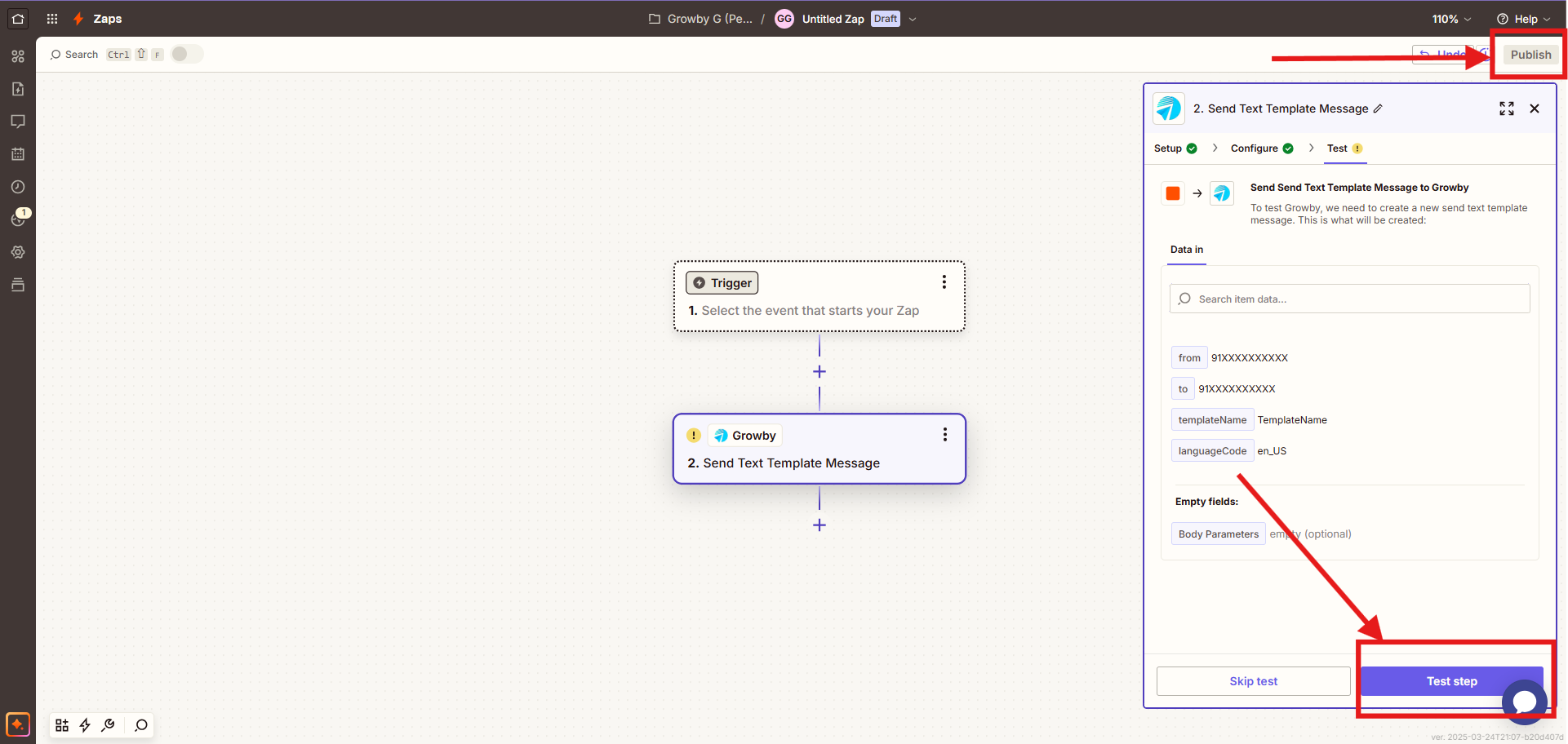Open sidebar icon with notification badge

(x=19, y=219)
